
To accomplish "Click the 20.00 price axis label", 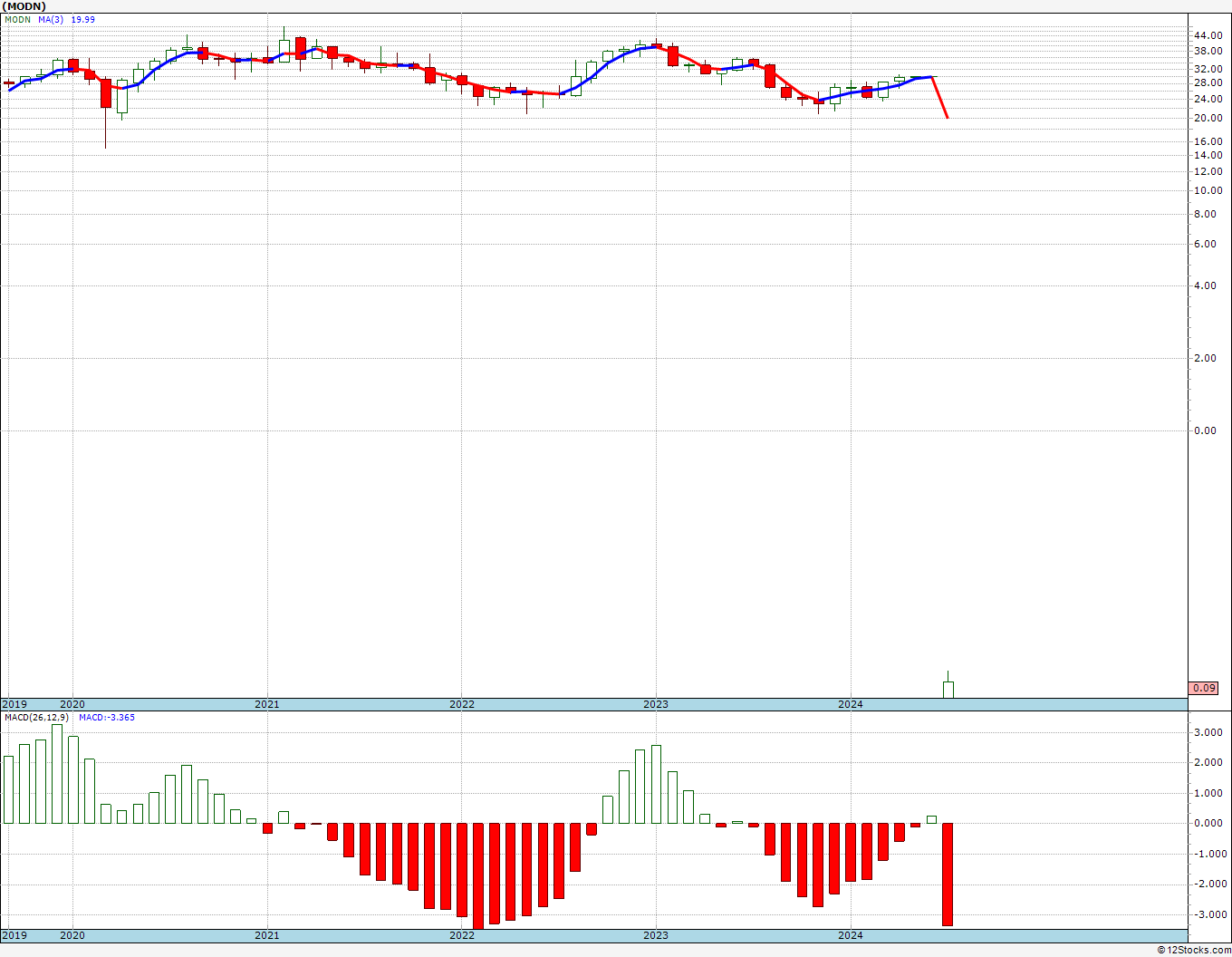I will [x=1208, y=118].
